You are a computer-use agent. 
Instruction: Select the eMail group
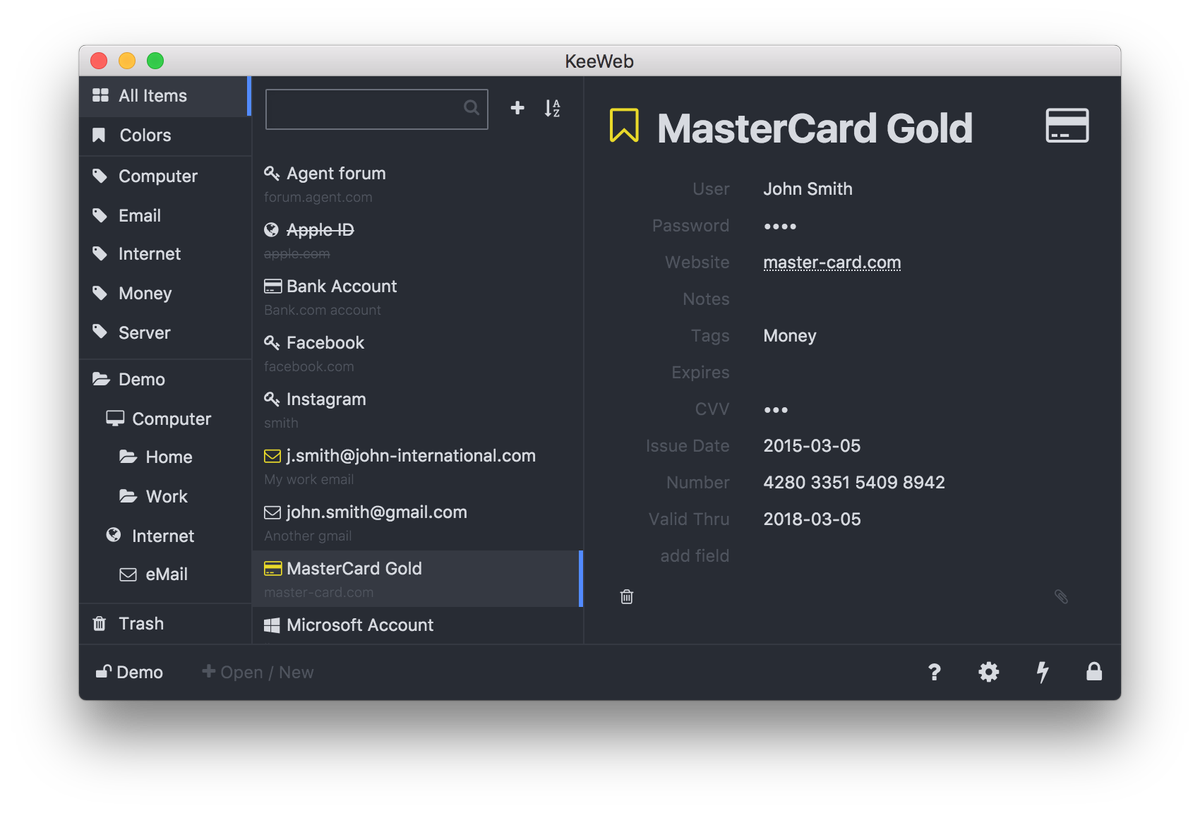tap(165, 574)
